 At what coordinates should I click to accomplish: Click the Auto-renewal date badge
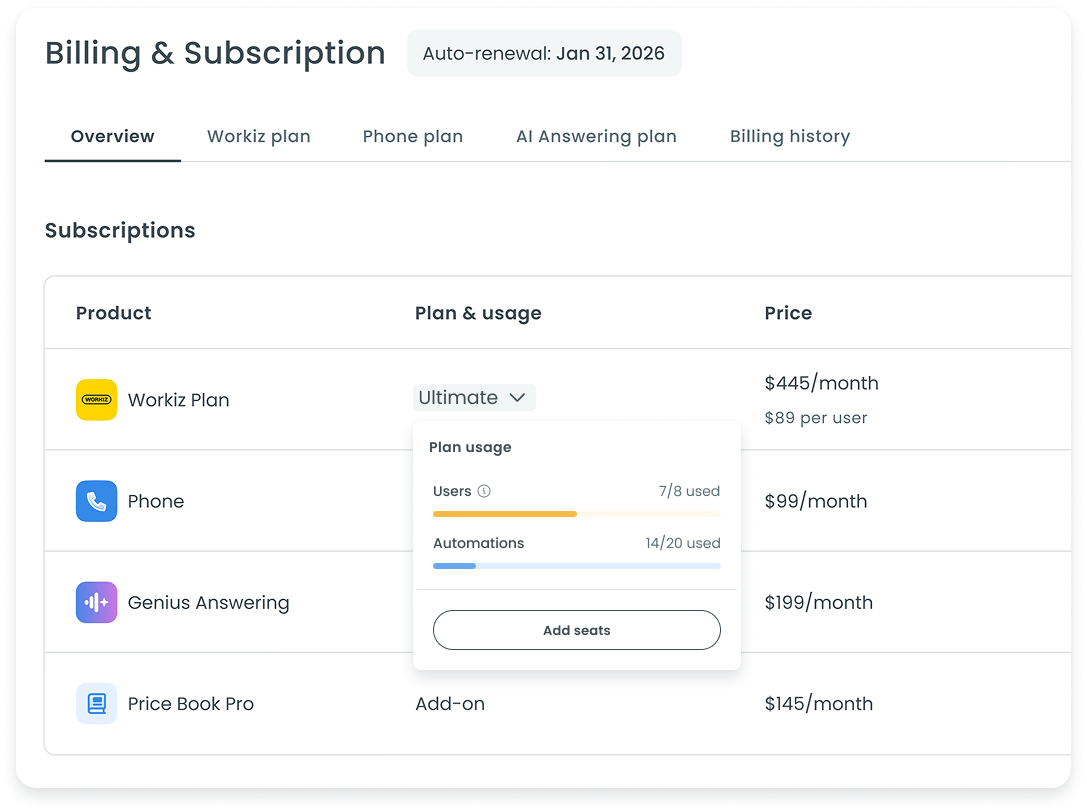pyautogui.click(x=544, y=54)
